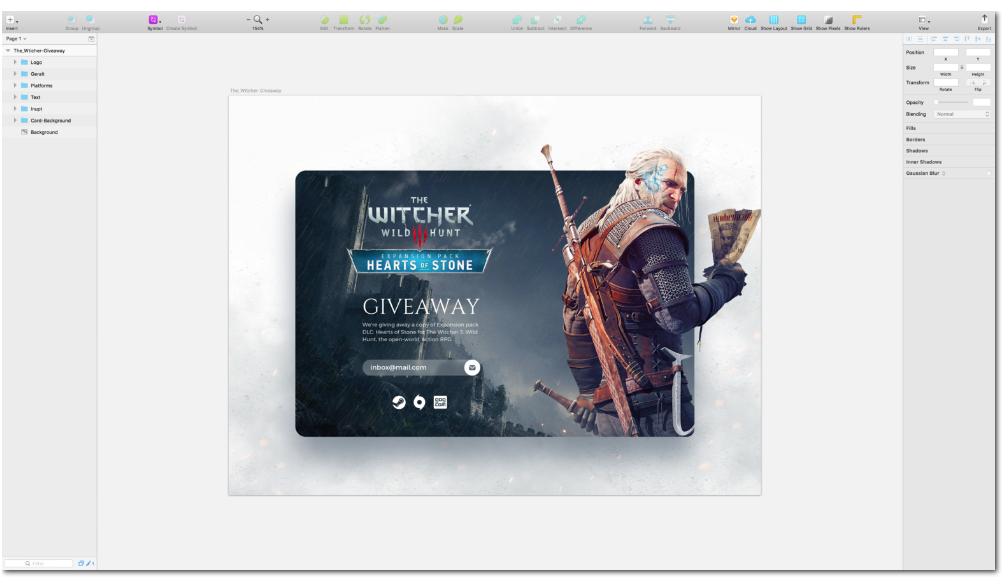Click the align bottom inspector icon
Viewport: 1004px width, 577px height.
(x=988, y=39)
